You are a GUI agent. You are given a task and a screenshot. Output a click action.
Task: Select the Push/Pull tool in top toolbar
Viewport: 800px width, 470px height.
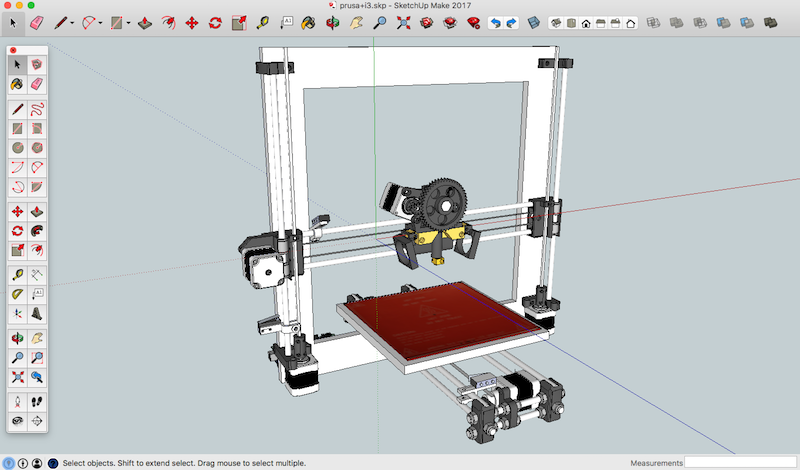(x=144, y=21)
